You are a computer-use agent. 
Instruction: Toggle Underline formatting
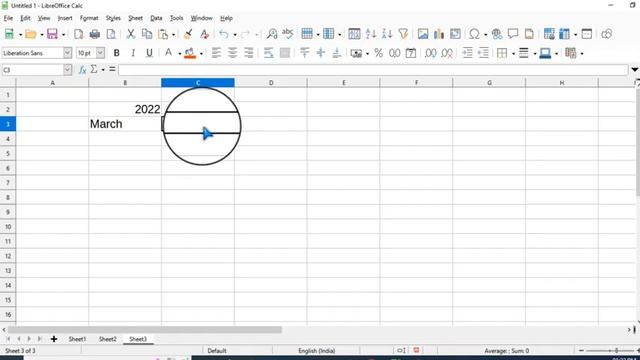point(149,53)
